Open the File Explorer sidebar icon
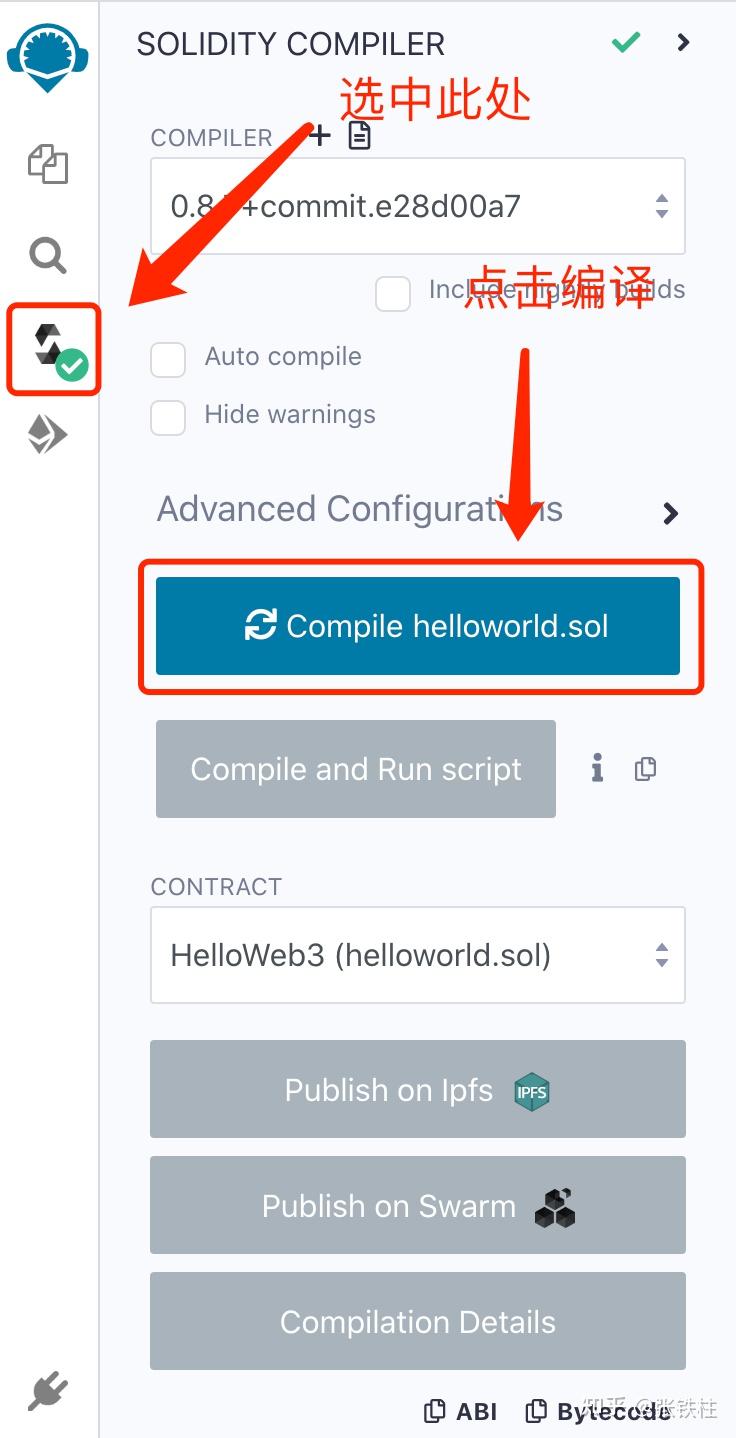This screenshot has height=1438, width=736. 48,164
